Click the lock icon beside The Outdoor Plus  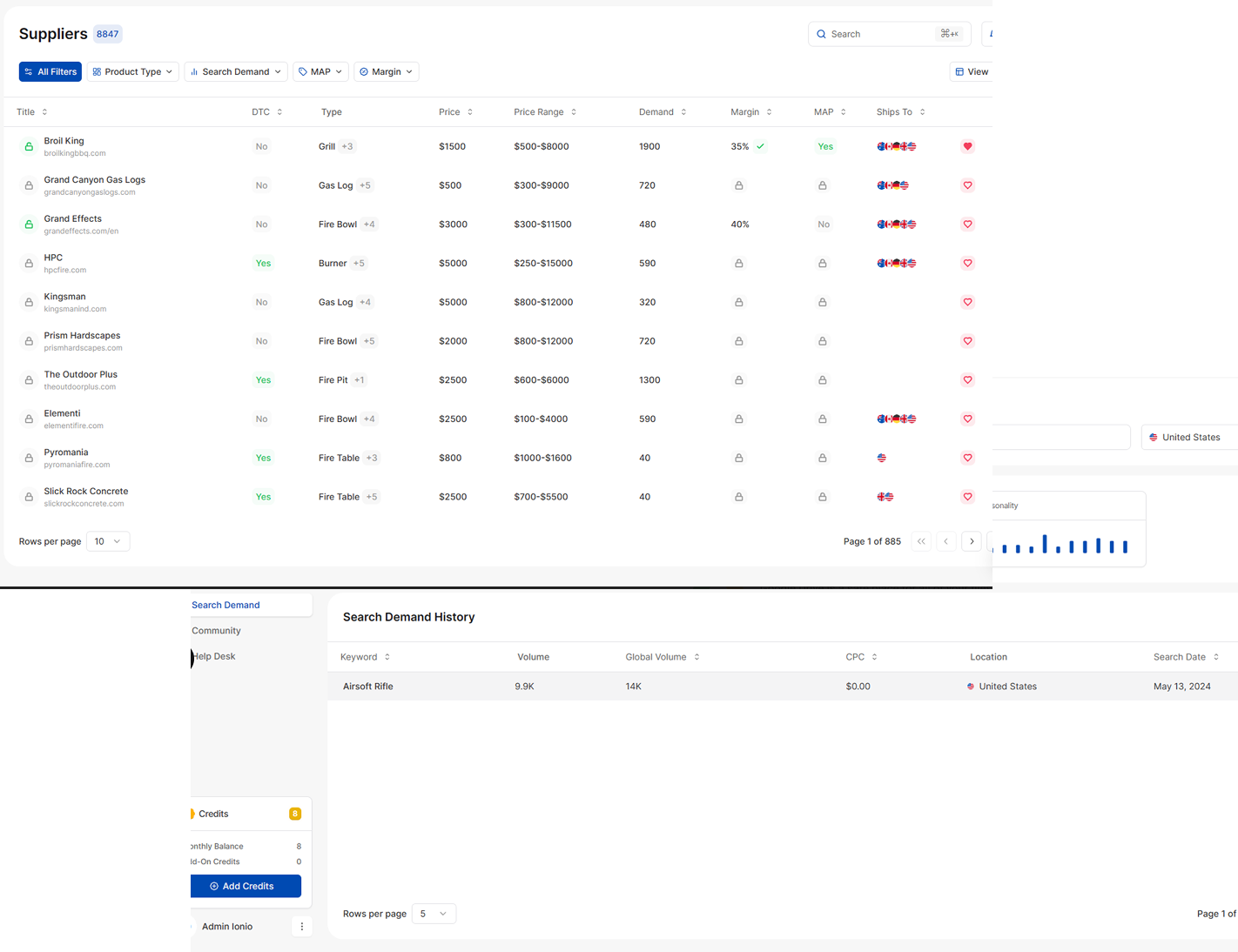(x=29, y=380)
